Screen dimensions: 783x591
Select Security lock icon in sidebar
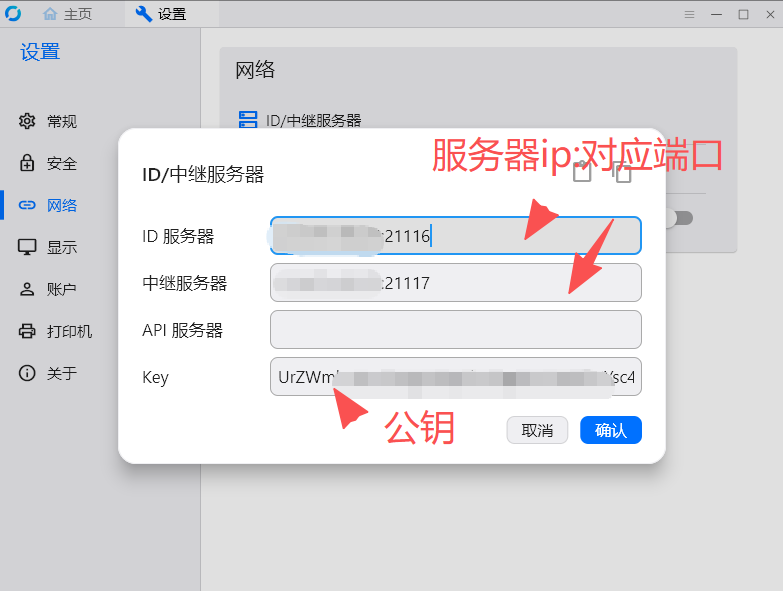27,163
